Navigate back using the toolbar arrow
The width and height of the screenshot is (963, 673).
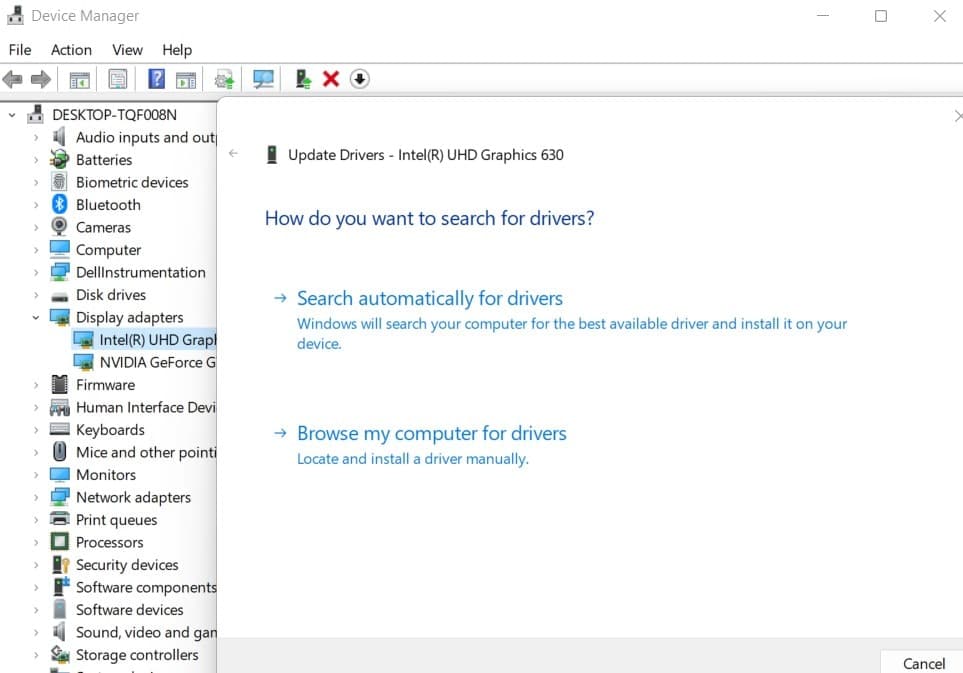(x=13, y=78)
